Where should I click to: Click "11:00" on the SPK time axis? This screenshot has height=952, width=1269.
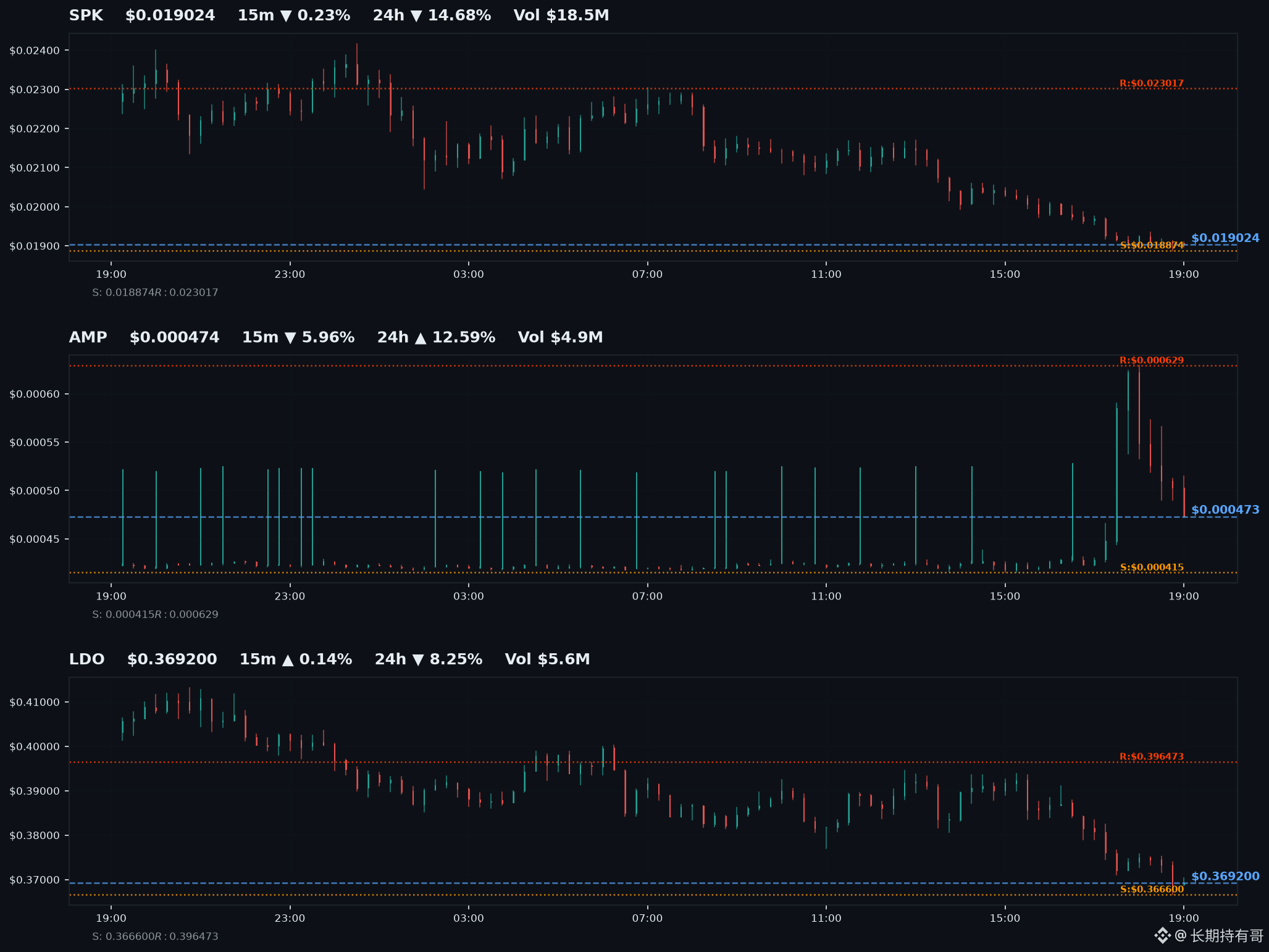pyautogui.click(x=826, y=274)
